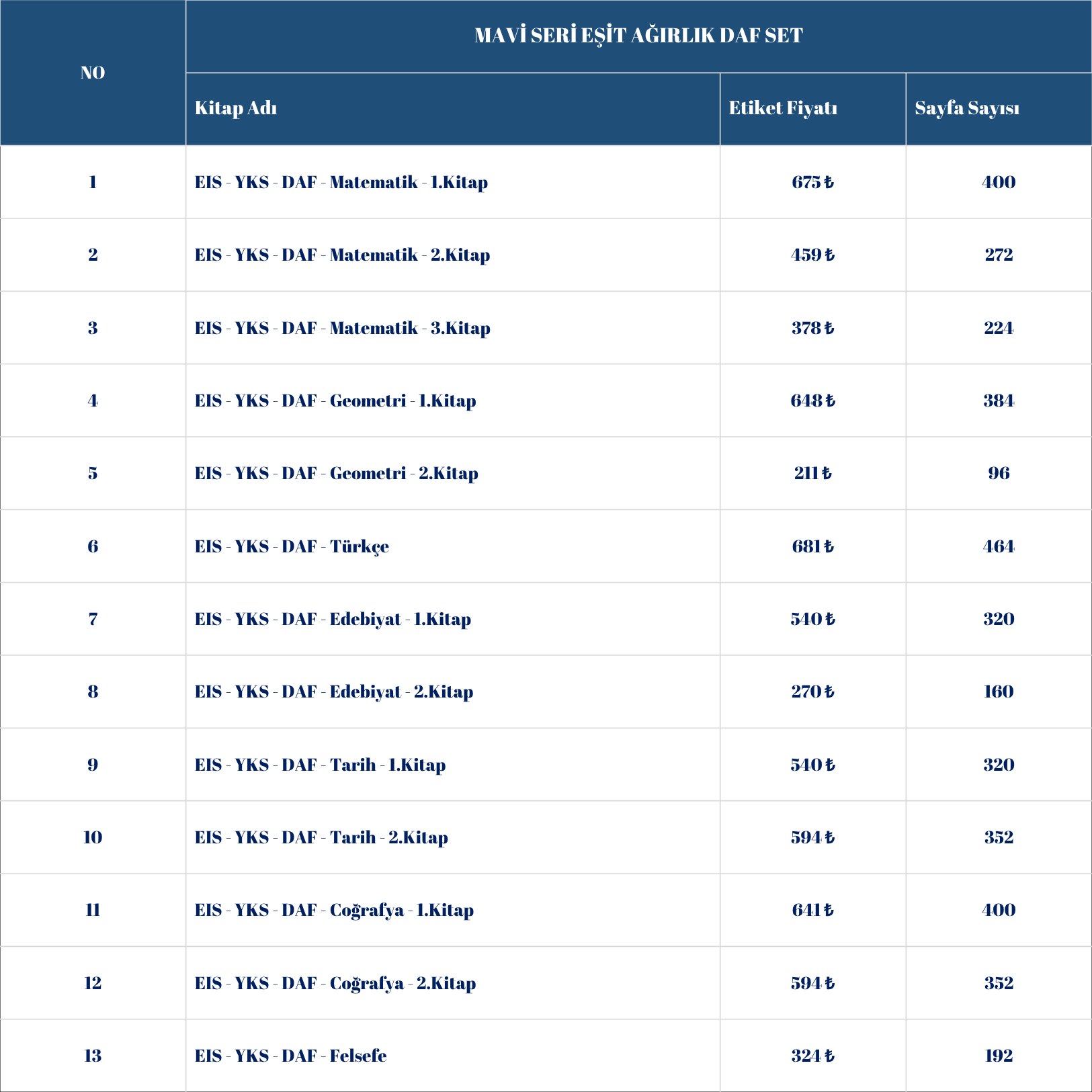Screen dimensions: 1092x1092
Task: Select the Matematik - 2.Kitap row title
Action: (x=342, y=255)
